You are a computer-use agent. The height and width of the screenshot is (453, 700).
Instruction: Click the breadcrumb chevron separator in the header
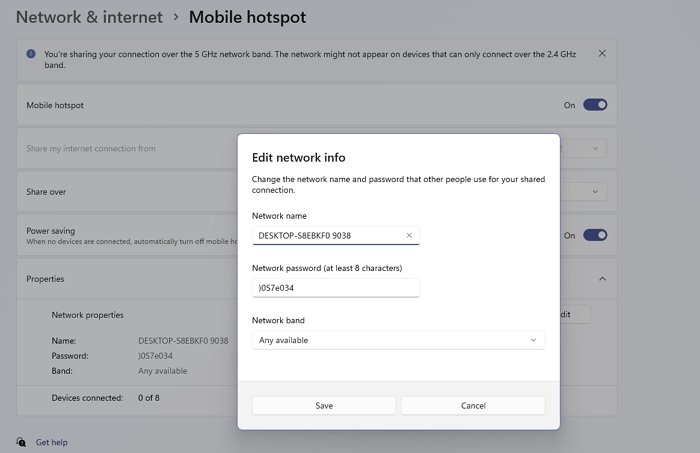tap(174, 17)
